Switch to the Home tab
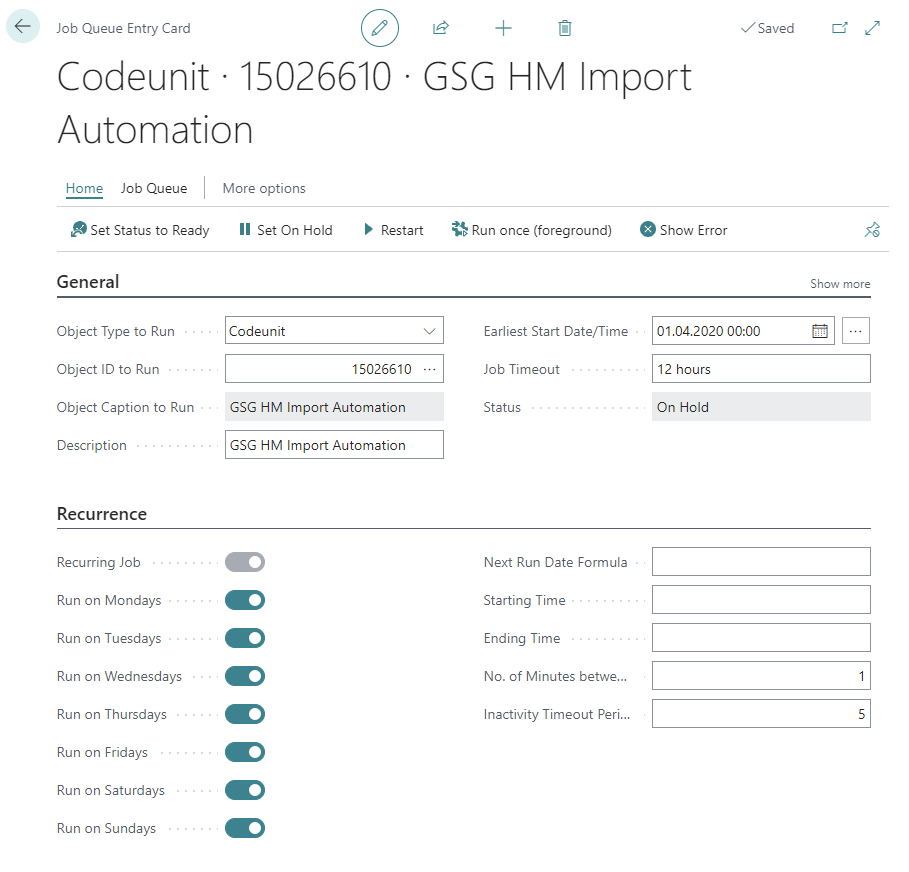Screen dimensions: 909x872 (84, 188)
